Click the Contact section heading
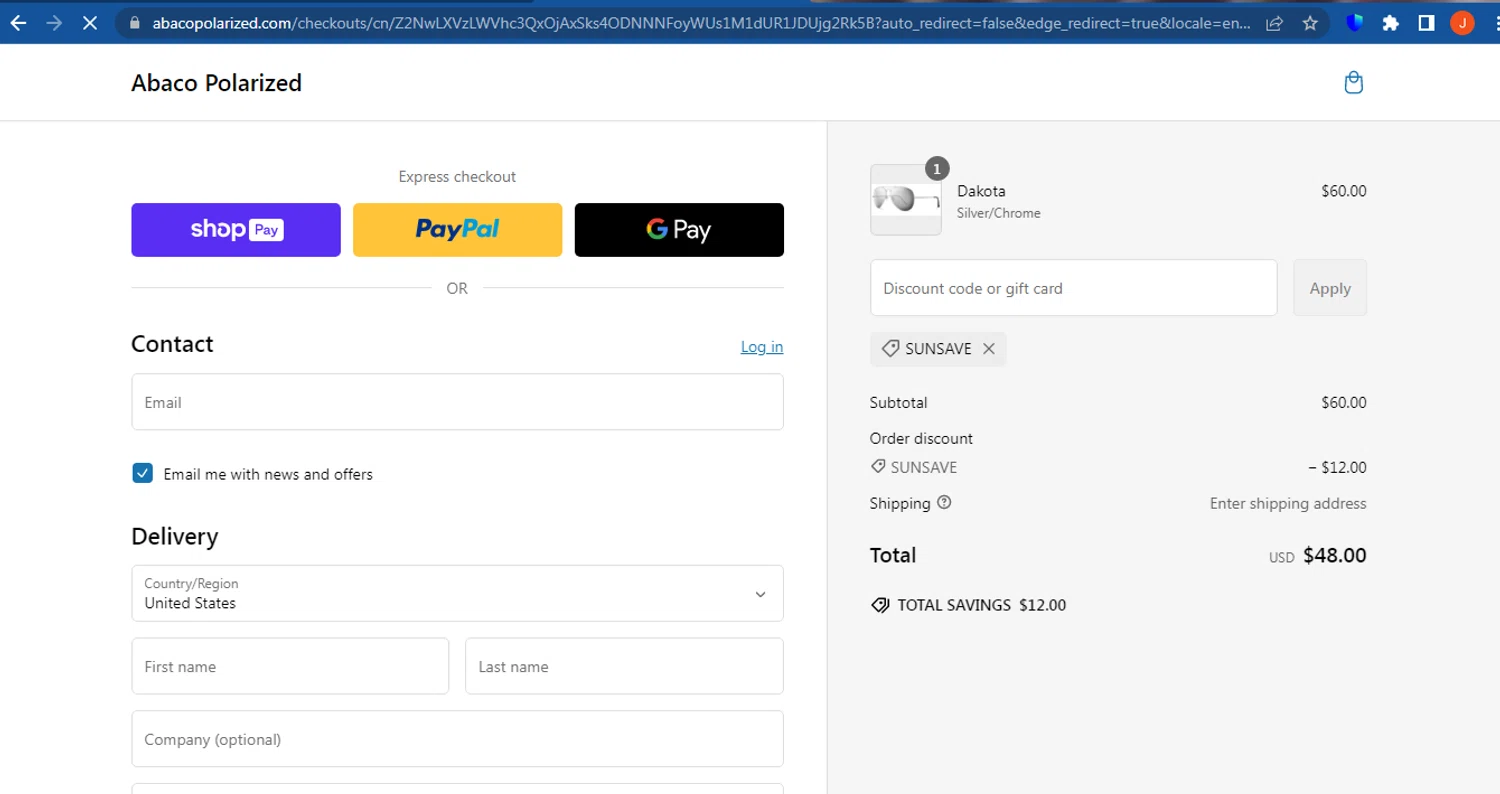Screen dimensions: 1500x794 coord(172,344)
